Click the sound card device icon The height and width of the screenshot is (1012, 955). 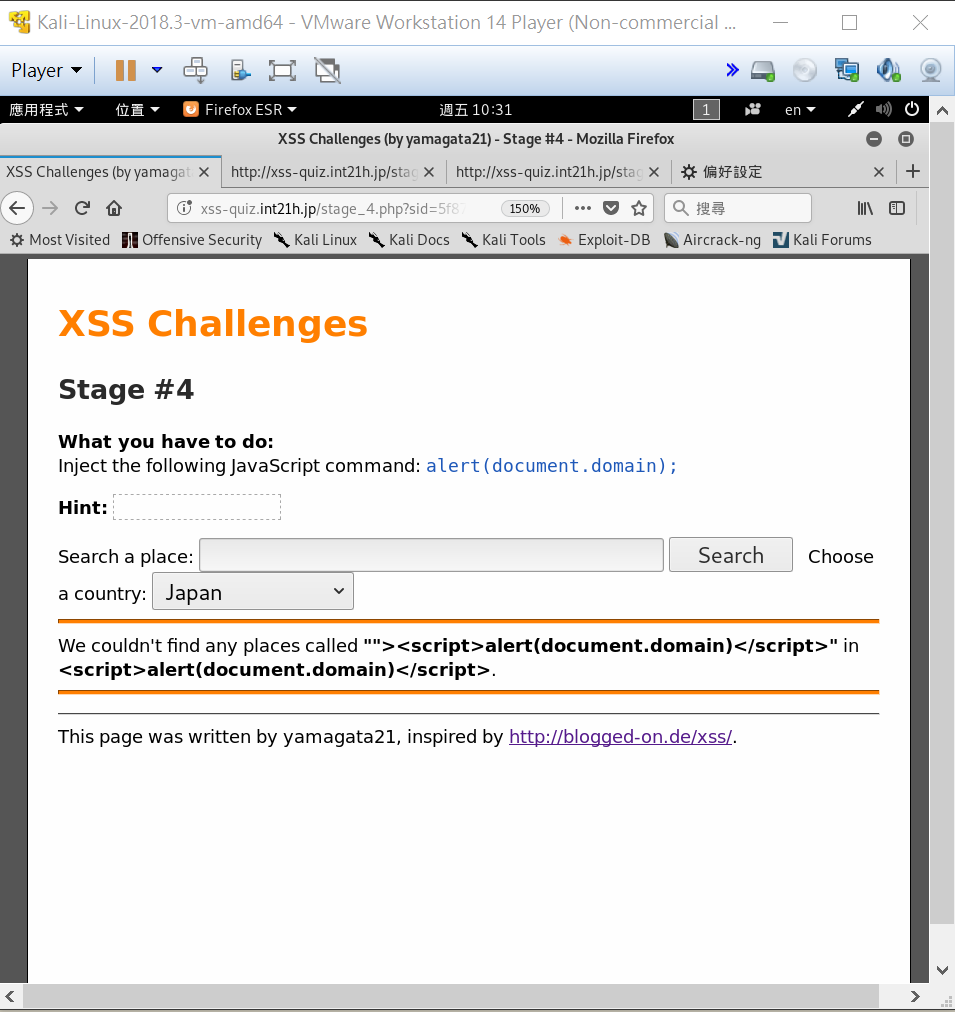[889, 70]
